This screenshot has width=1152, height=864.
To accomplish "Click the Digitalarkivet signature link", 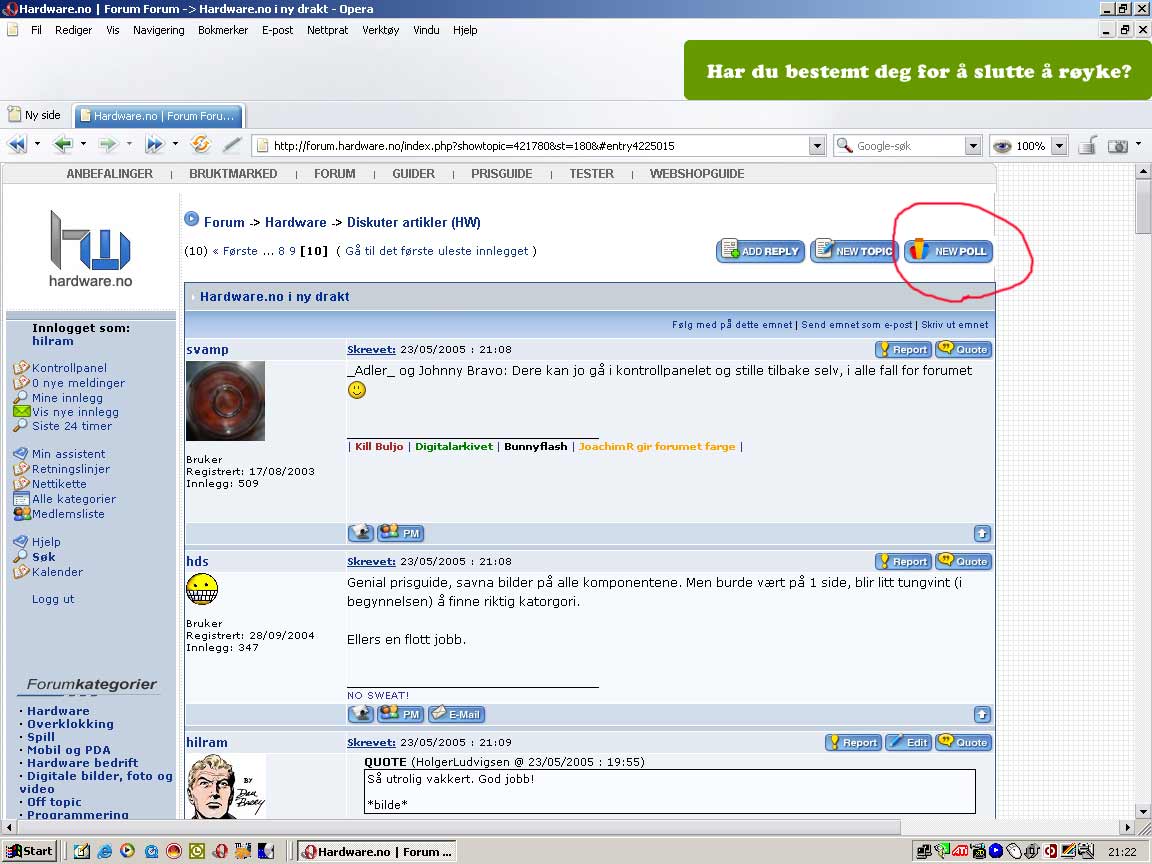I will coord(454,447).
